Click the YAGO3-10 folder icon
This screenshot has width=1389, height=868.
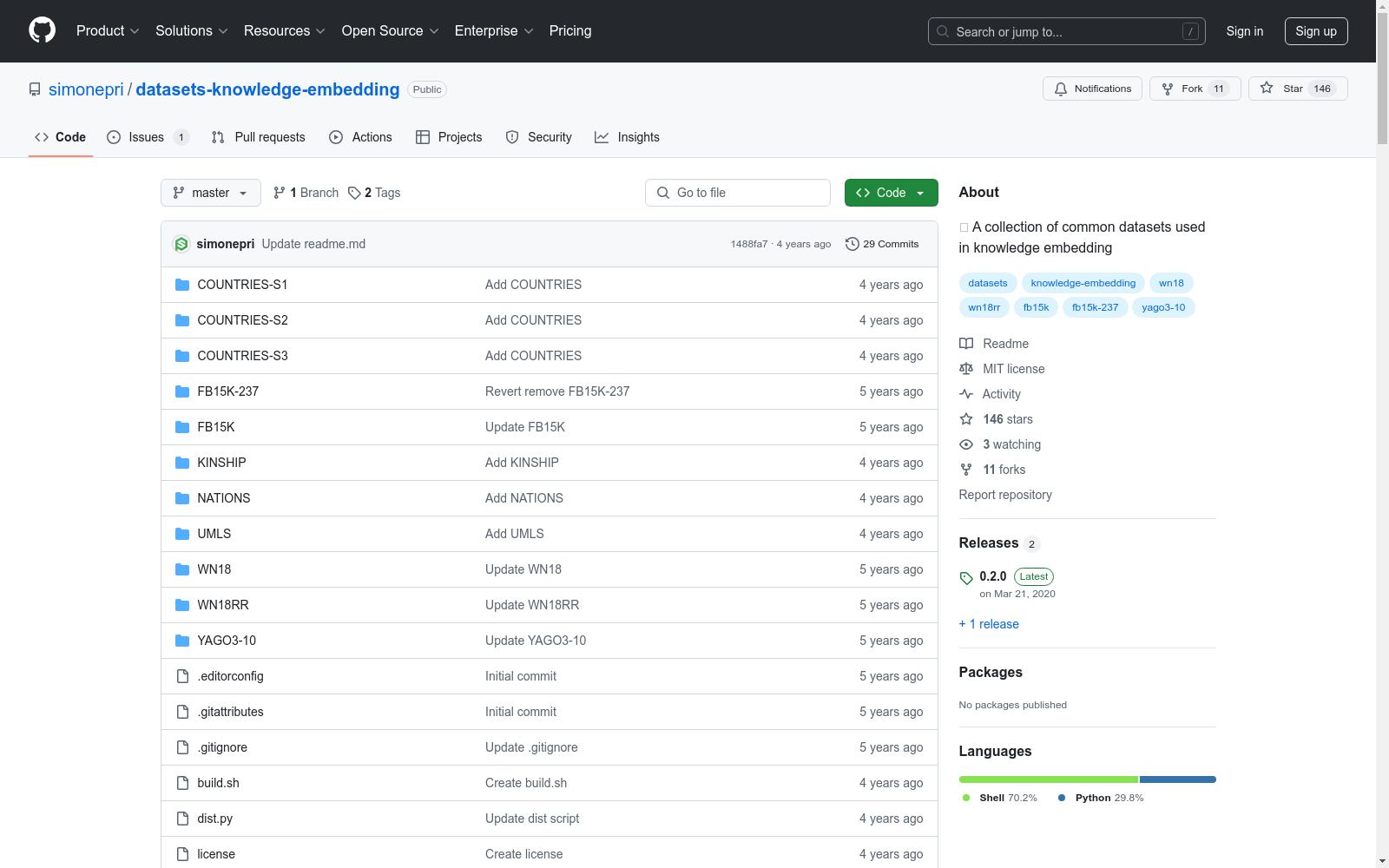[x=182, y=641]
